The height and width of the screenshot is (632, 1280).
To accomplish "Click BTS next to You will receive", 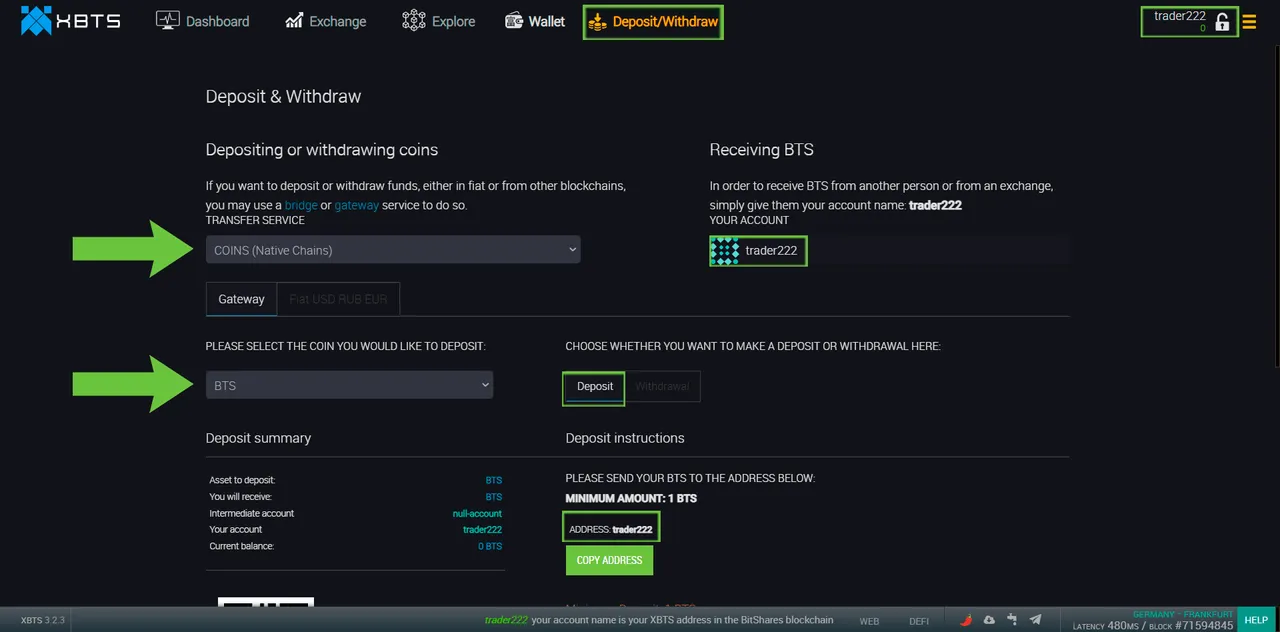I will (x=494, y=496).
